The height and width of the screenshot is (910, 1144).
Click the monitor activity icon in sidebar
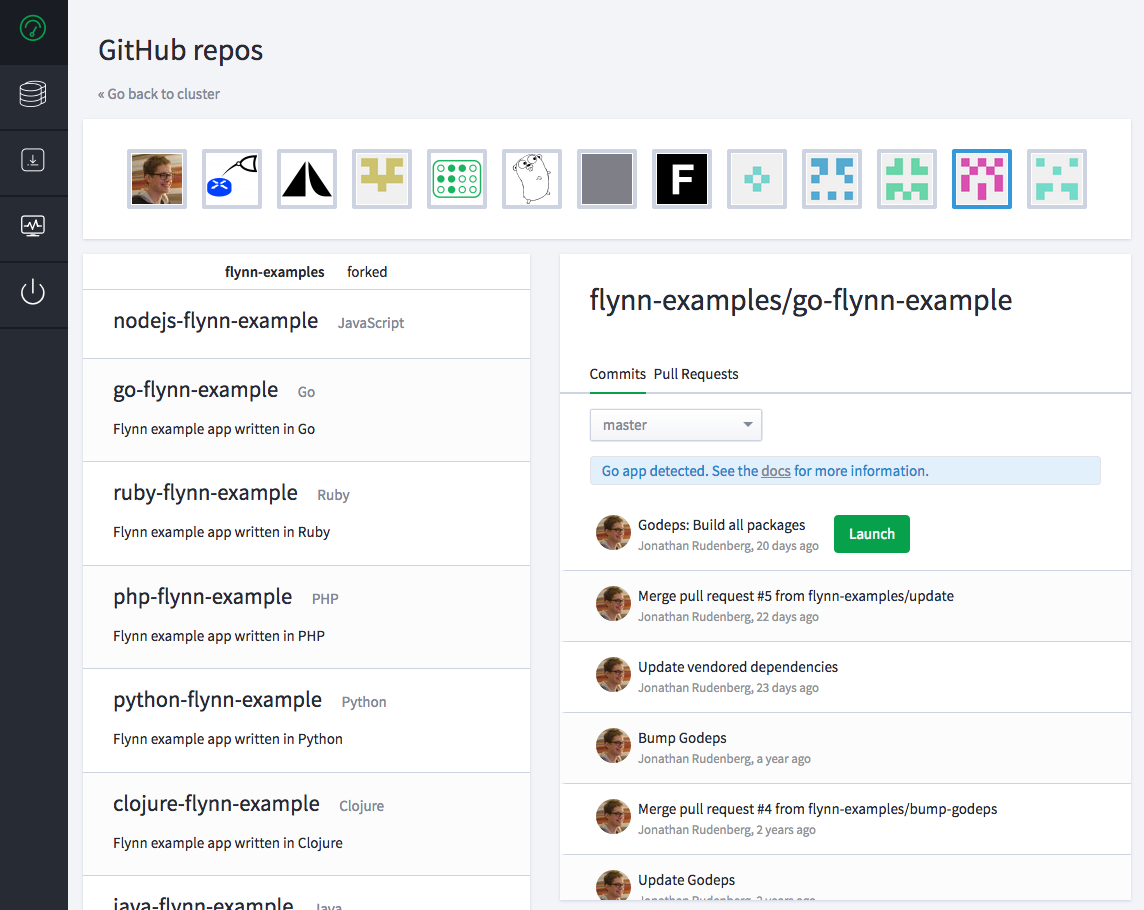(x=33, y=227)
